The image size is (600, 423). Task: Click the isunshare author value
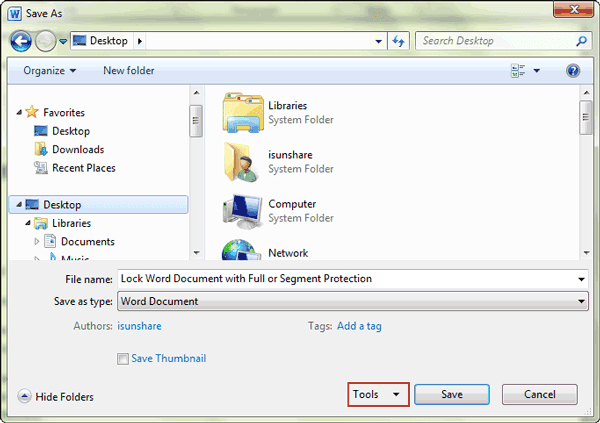[139, 326]
